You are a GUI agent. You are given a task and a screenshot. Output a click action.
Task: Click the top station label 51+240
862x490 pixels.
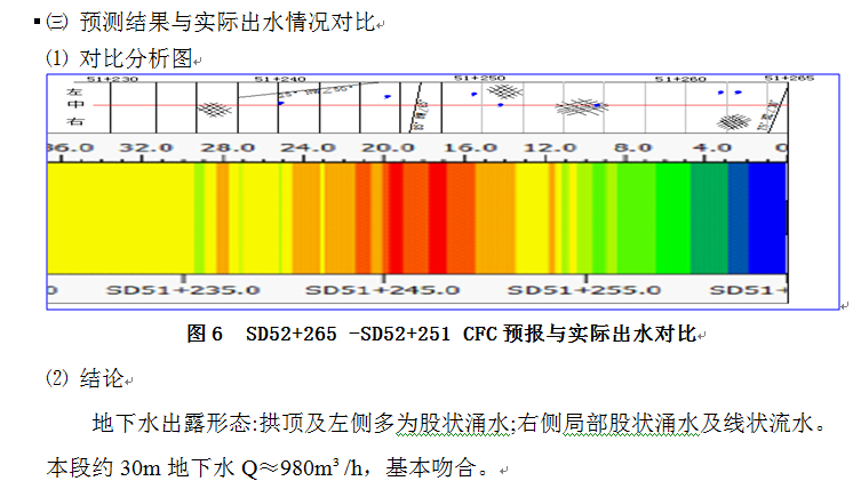point(280,79)
